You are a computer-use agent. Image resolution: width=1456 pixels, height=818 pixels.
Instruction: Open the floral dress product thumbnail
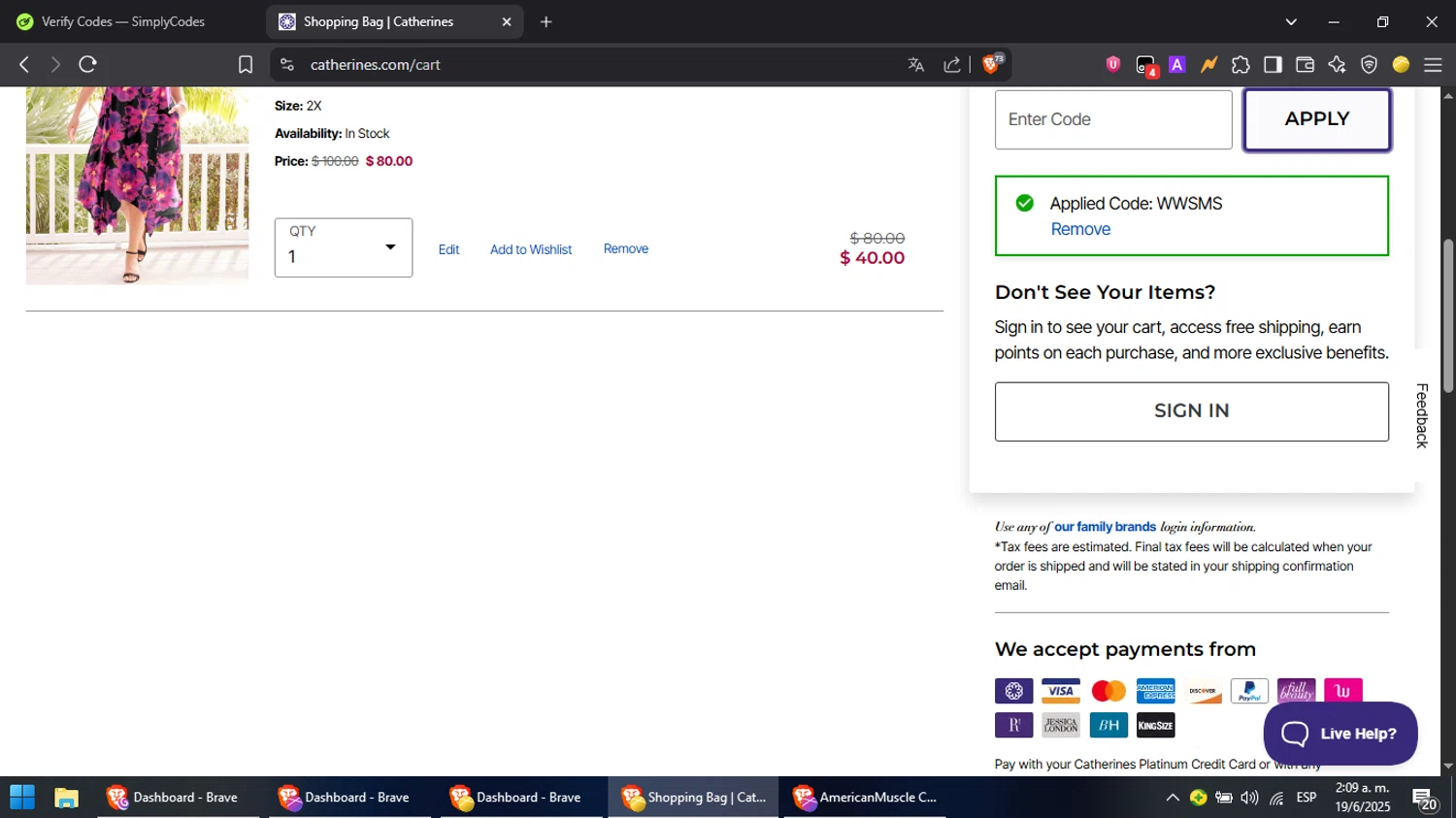point(137,184)
